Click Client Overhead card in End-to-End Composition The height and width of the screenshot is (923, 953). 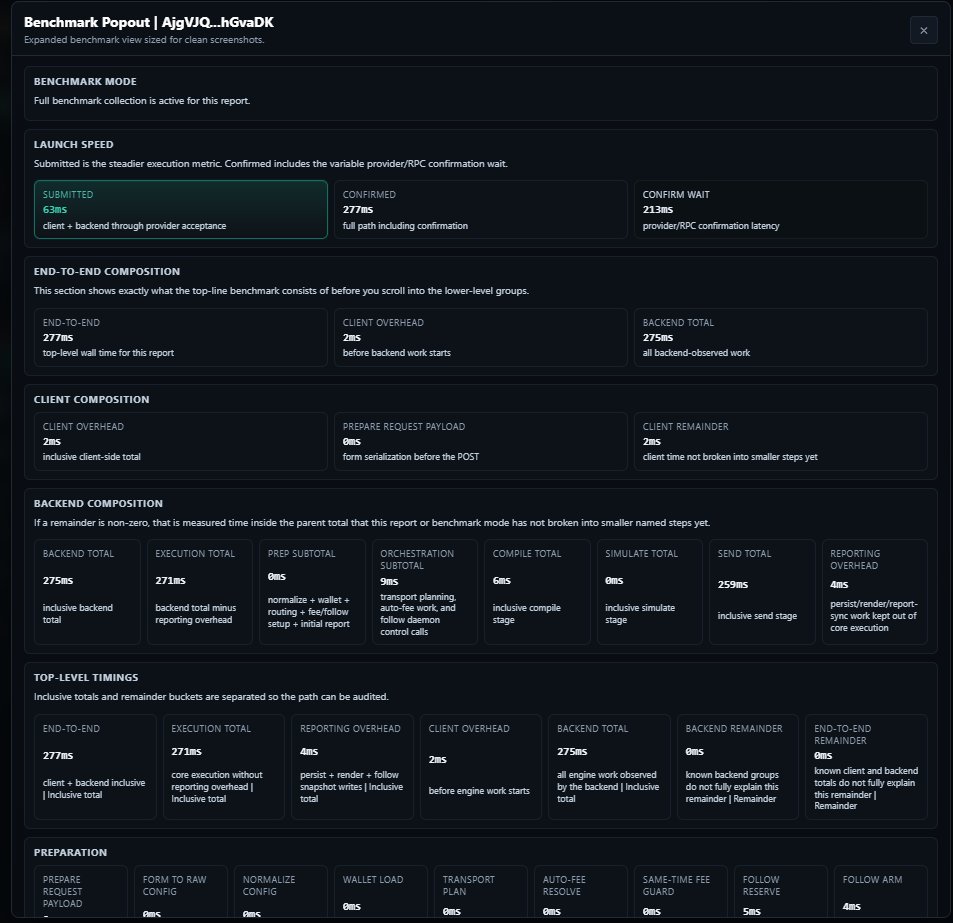(480, 337)
